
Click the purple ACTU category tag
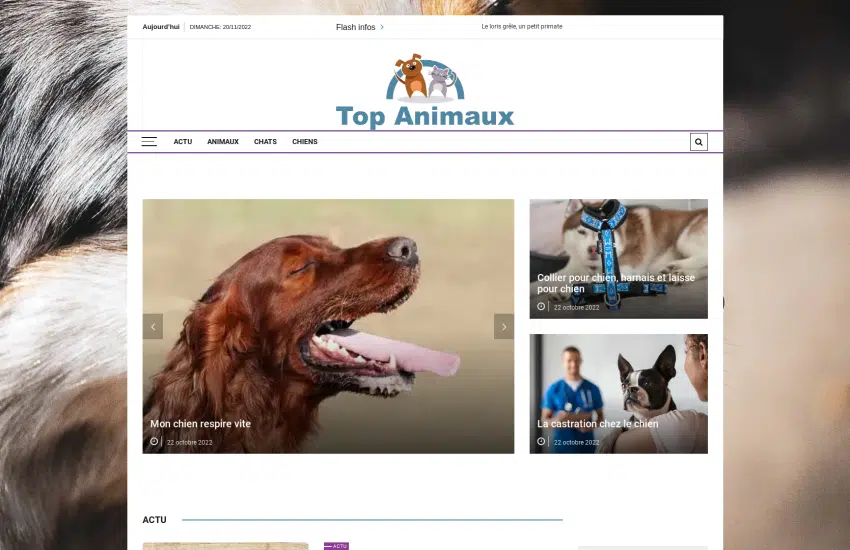tap(336, 546)
